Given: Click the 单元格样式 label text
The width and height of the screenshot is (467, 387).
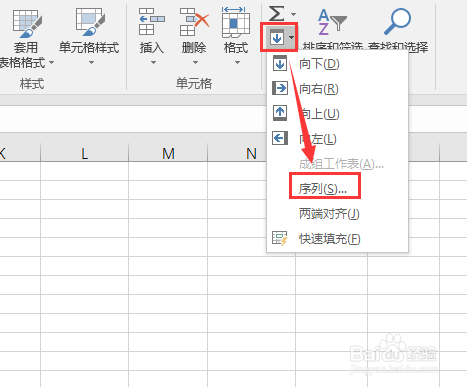Looking at the screenshot, I should point(89,48).
